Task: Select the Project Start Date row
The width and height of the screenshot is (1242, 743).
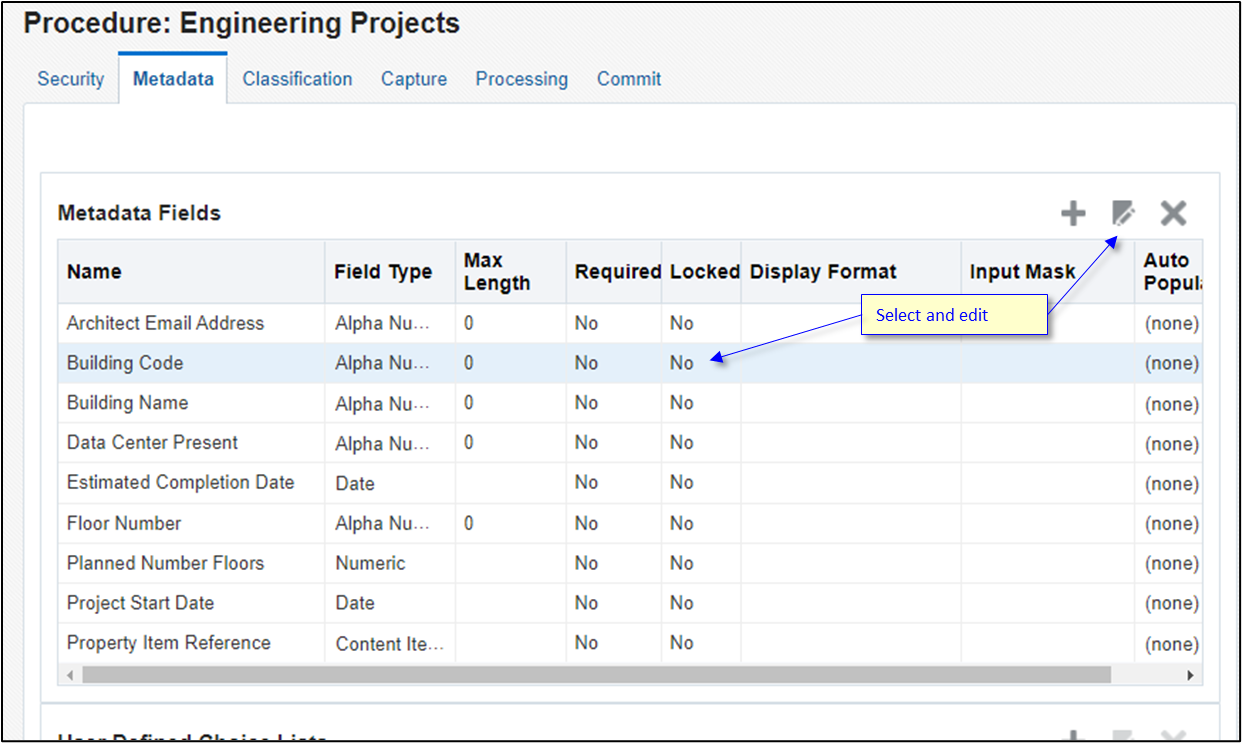Action: (x=139, y=603)
